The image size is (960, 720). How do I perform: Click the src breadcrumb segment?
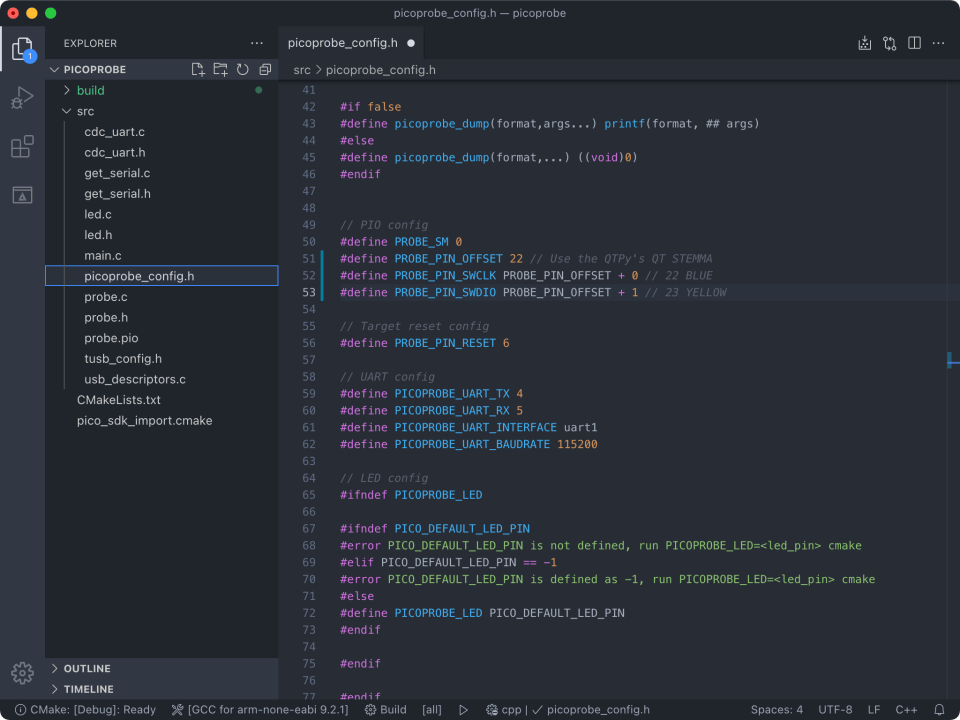click(x=302, y=70)
